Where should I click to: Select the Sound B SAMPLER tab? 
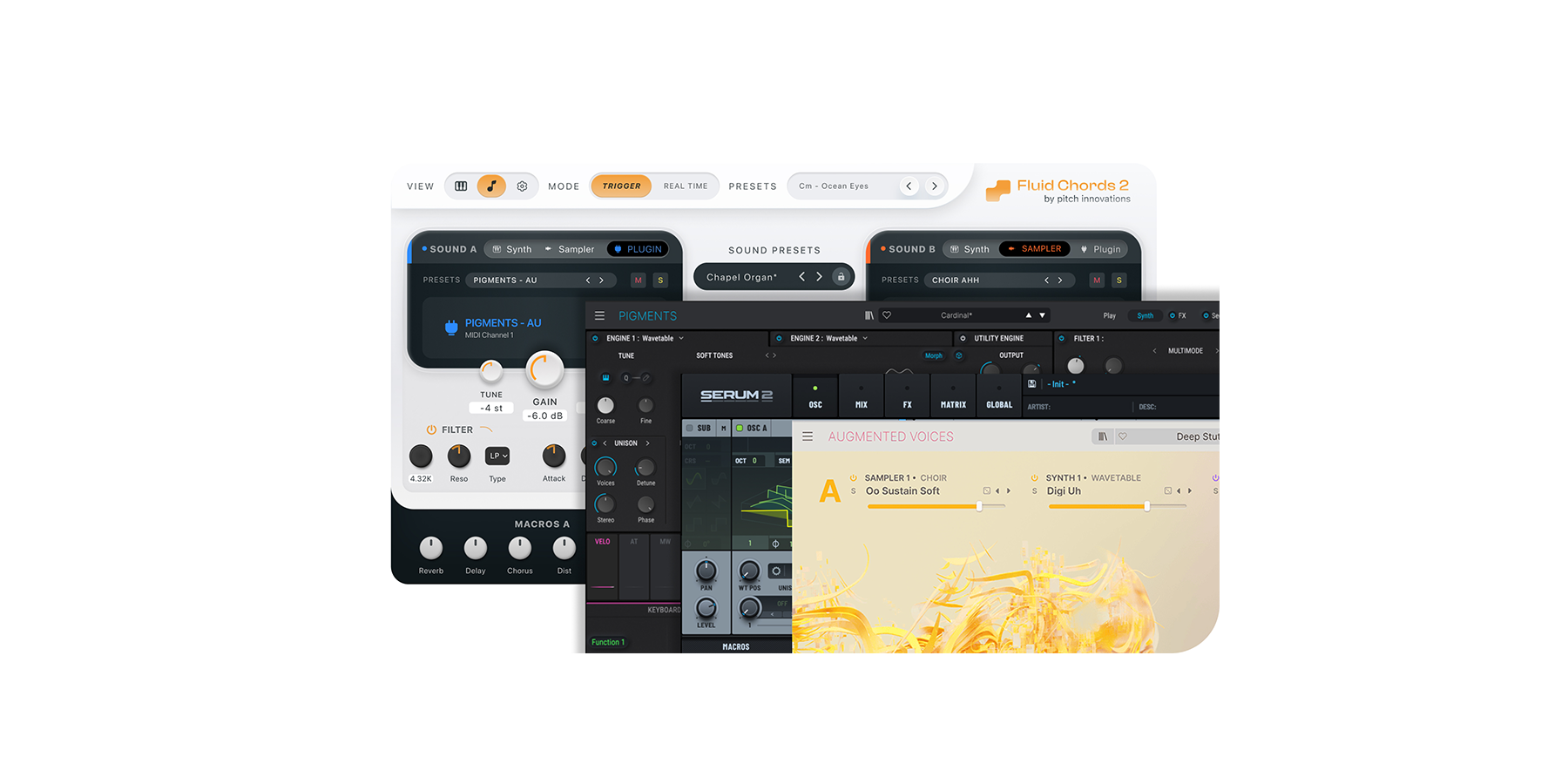(1035, 249)
